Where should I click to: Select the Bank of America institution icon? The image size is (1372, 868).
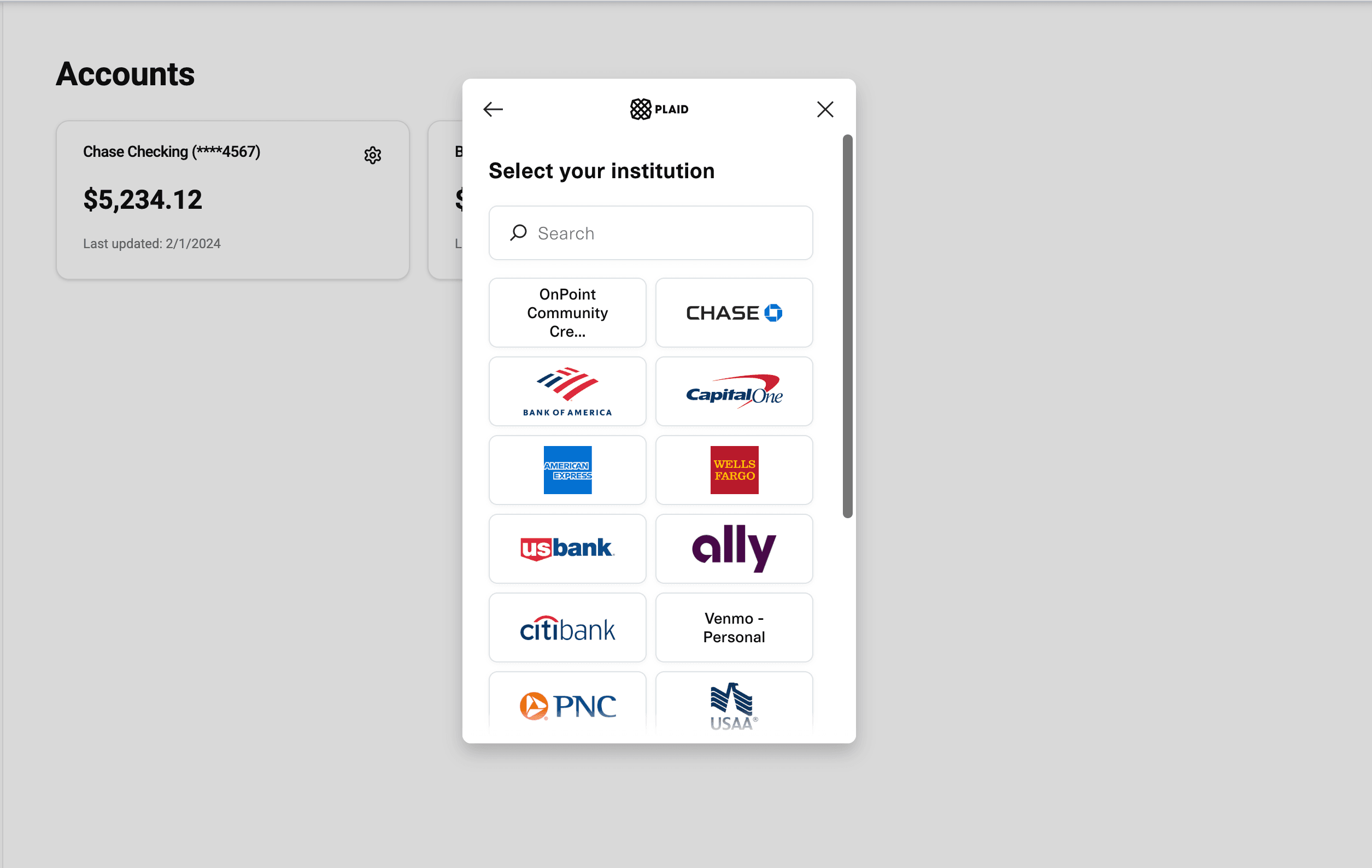567,391
